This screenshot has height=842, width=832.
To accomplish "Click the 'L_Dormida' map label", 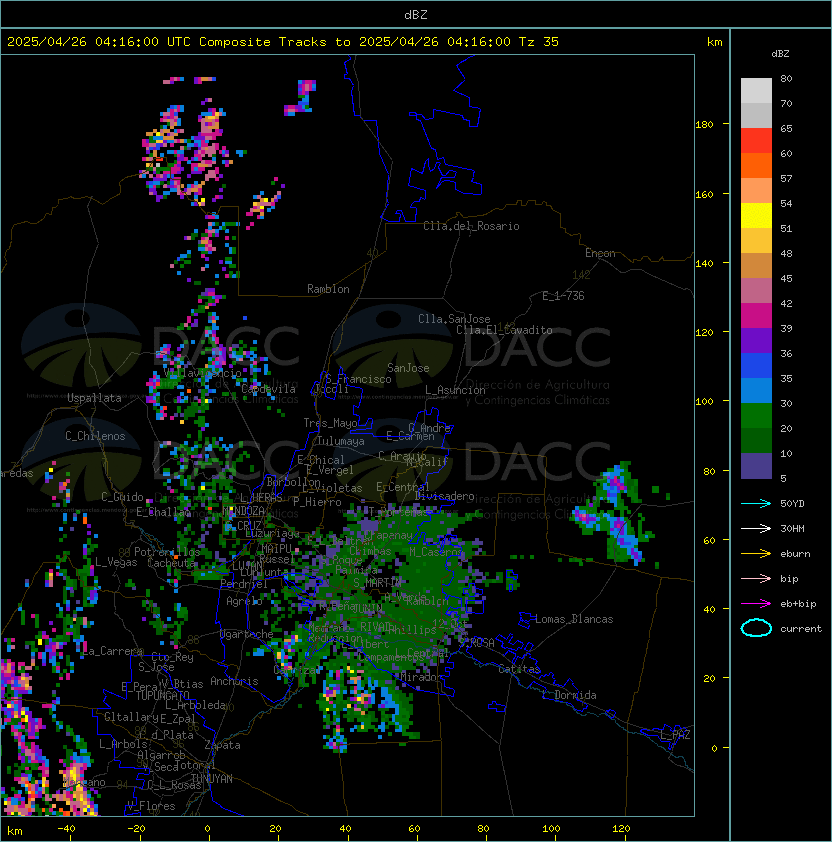I will (x=569, y=695).
